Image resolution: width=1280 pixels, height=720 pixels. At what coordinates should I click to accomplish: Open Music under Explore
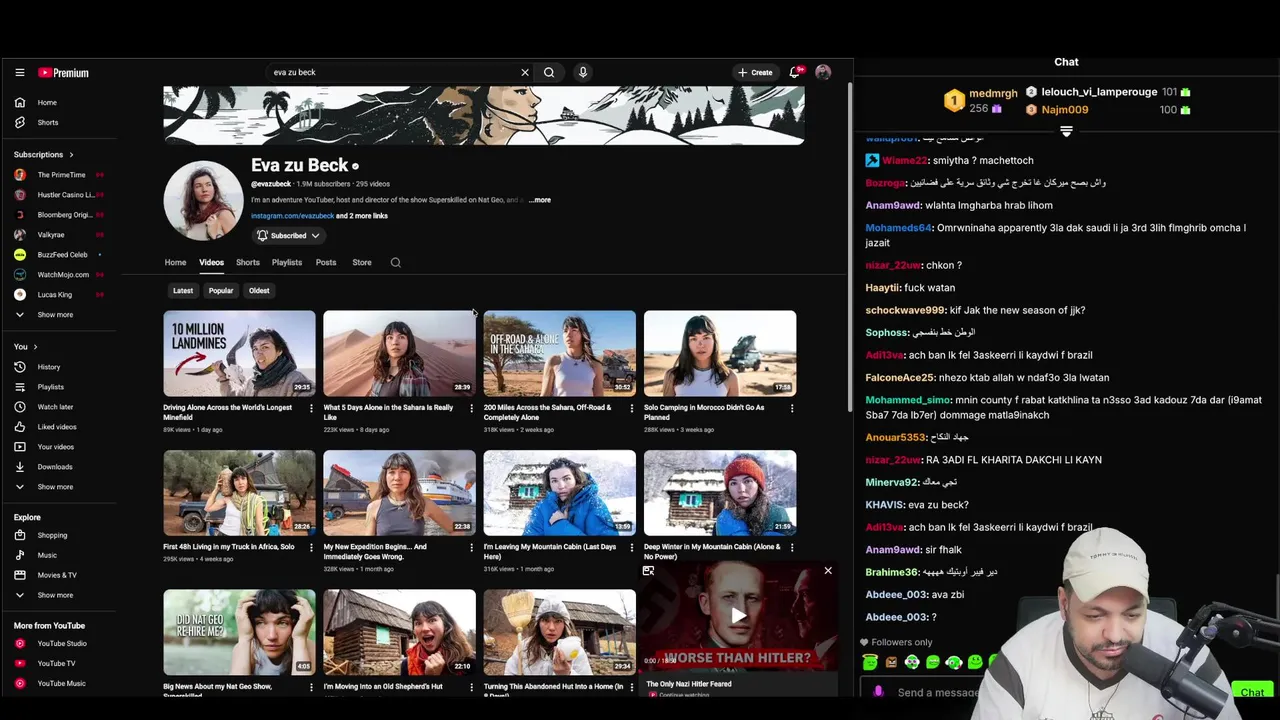point(47,555)
